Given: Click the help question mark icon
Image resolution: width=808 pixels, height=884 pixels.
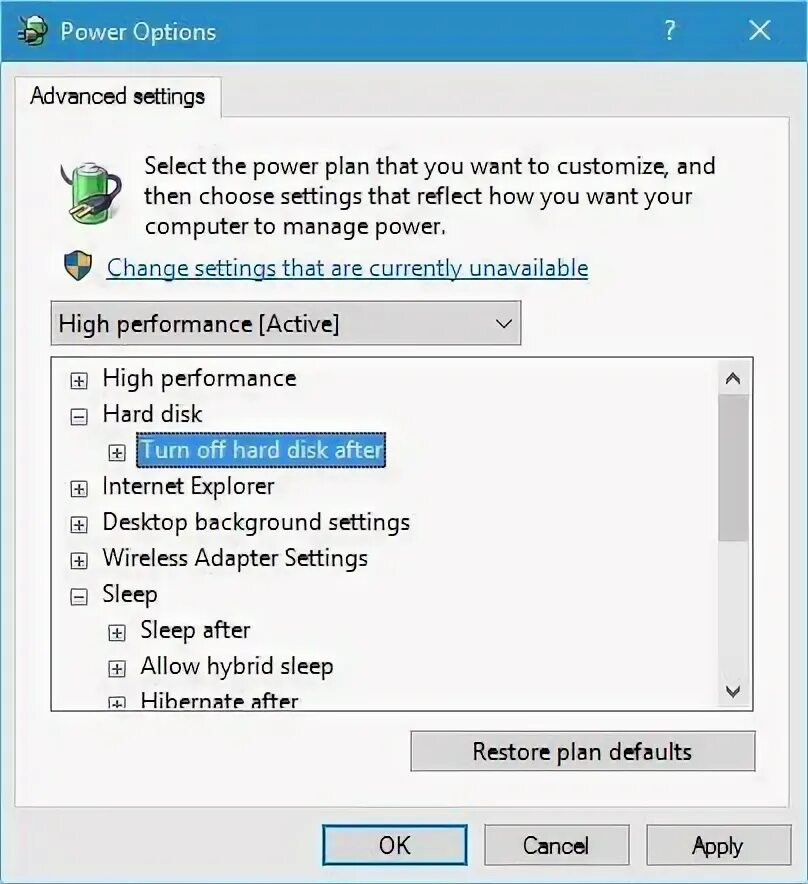Looking at the screenshot, I should (669, 30).
